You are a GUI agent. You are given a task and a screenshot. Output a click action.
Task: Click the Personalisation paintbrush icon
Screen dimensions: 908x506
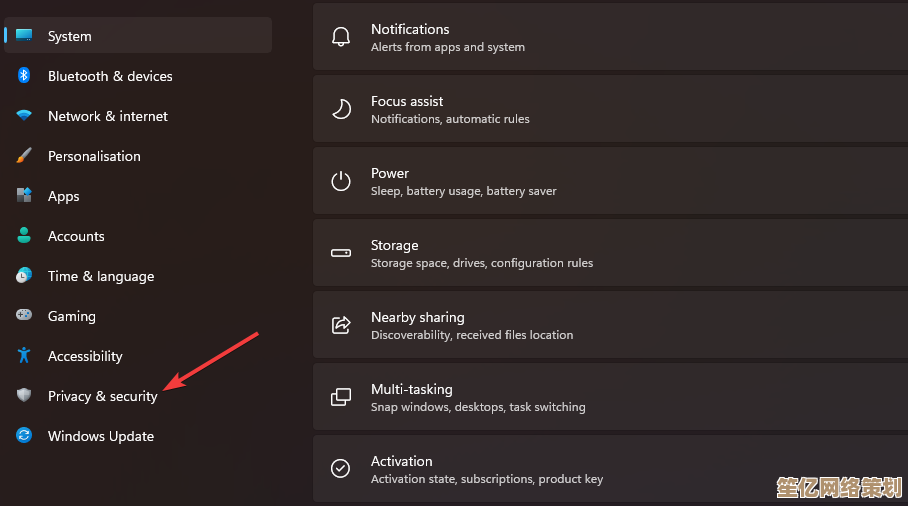click(x=24, y=155)
